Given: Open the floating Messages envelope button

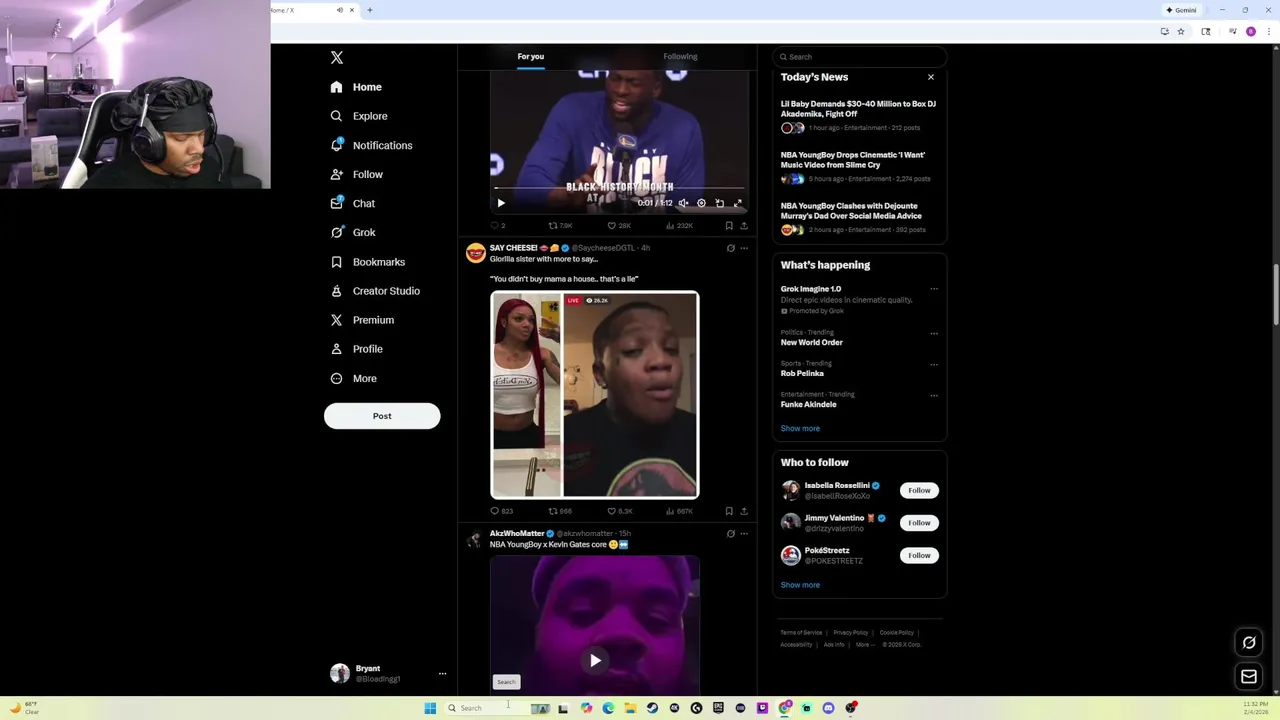Looking at the screenshot, I should coord(1249,677).
